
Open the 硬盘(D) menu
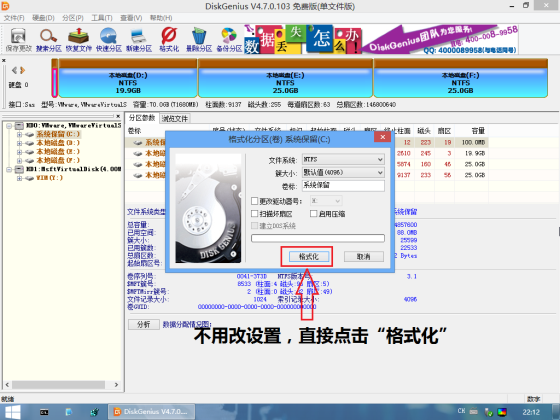pos(43,18)
